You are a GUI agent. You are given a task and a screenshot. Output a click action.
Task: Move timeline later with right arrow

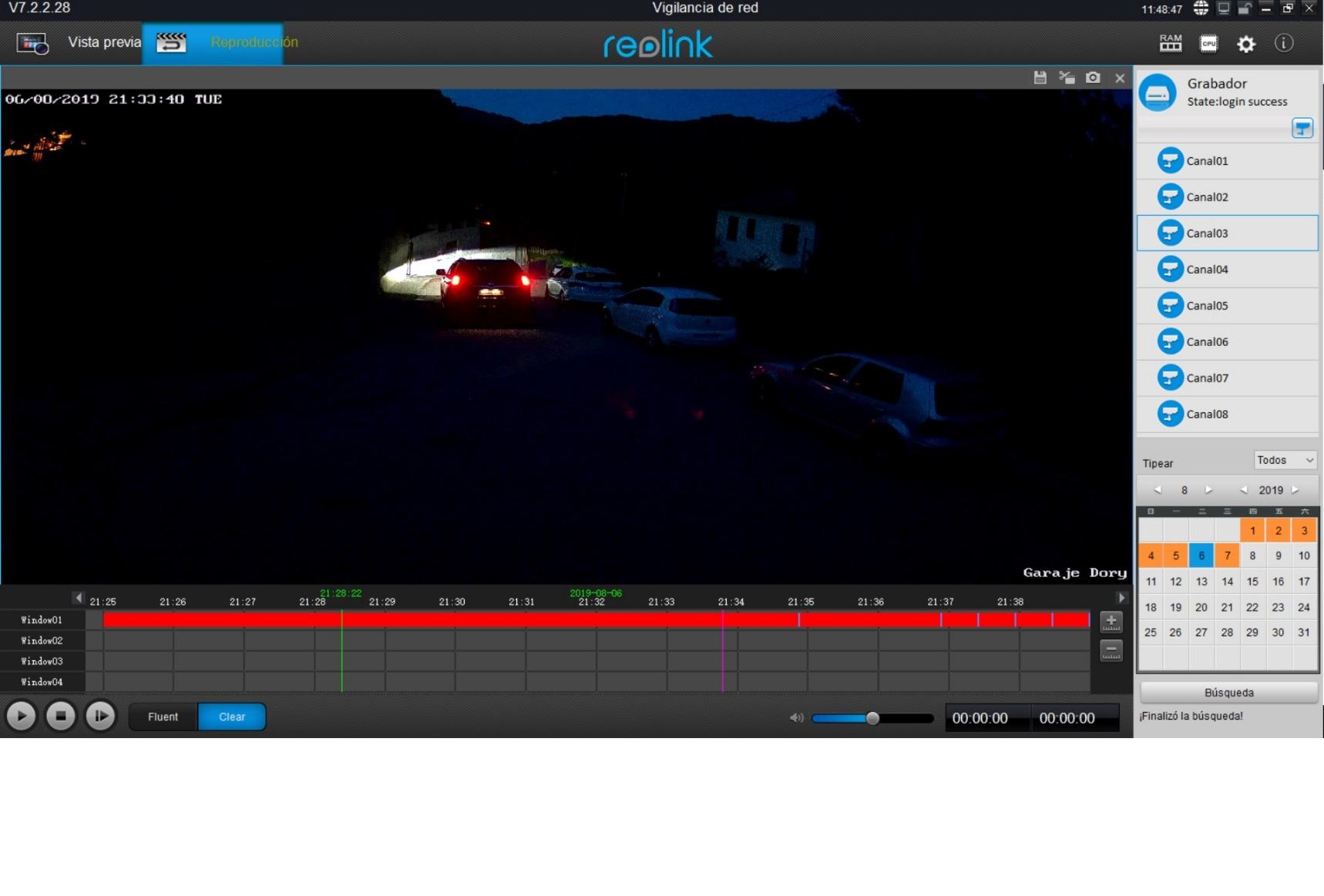1122,598
